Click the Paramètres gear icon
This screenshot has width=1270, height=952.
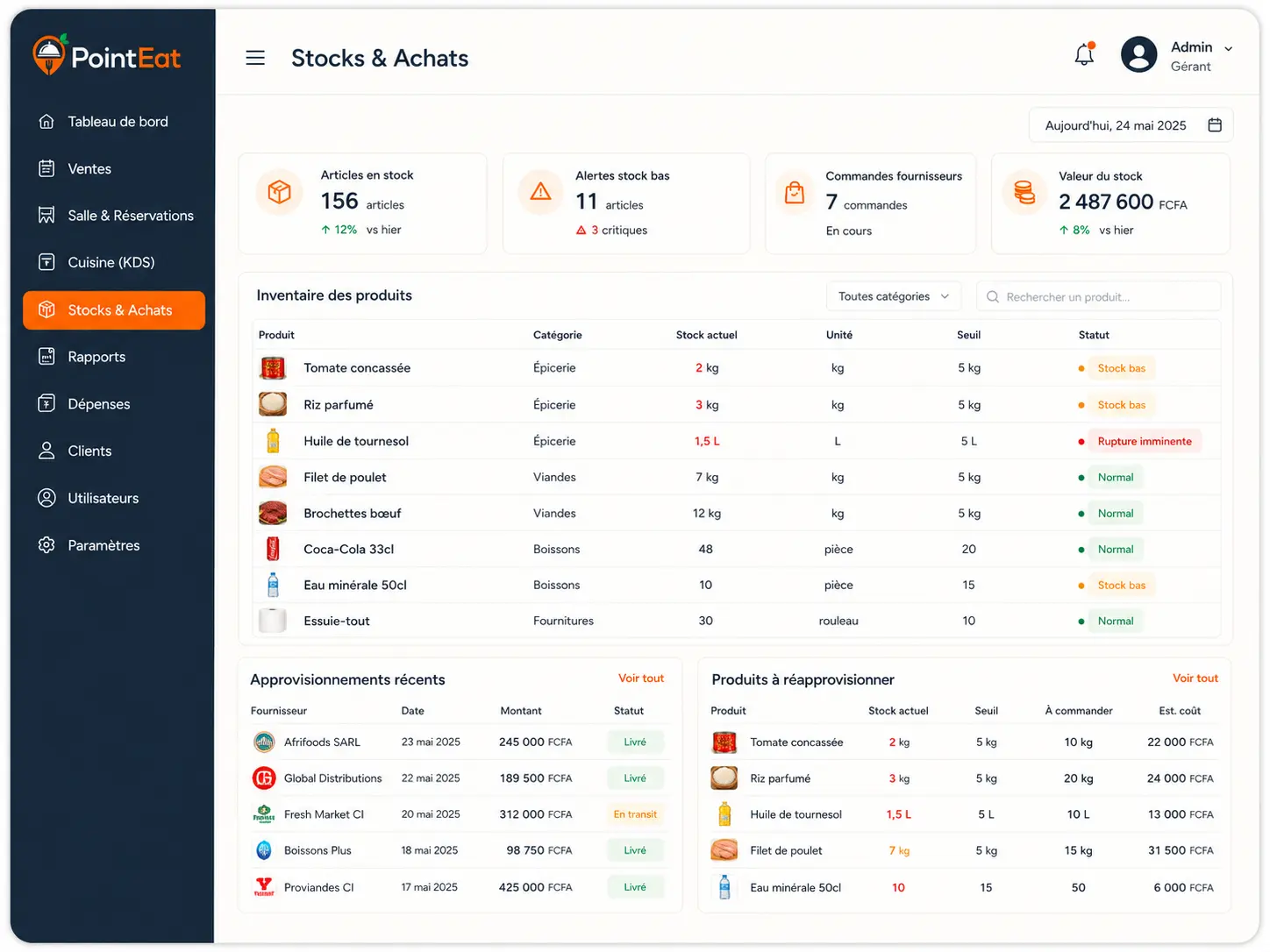coord(46,545)
